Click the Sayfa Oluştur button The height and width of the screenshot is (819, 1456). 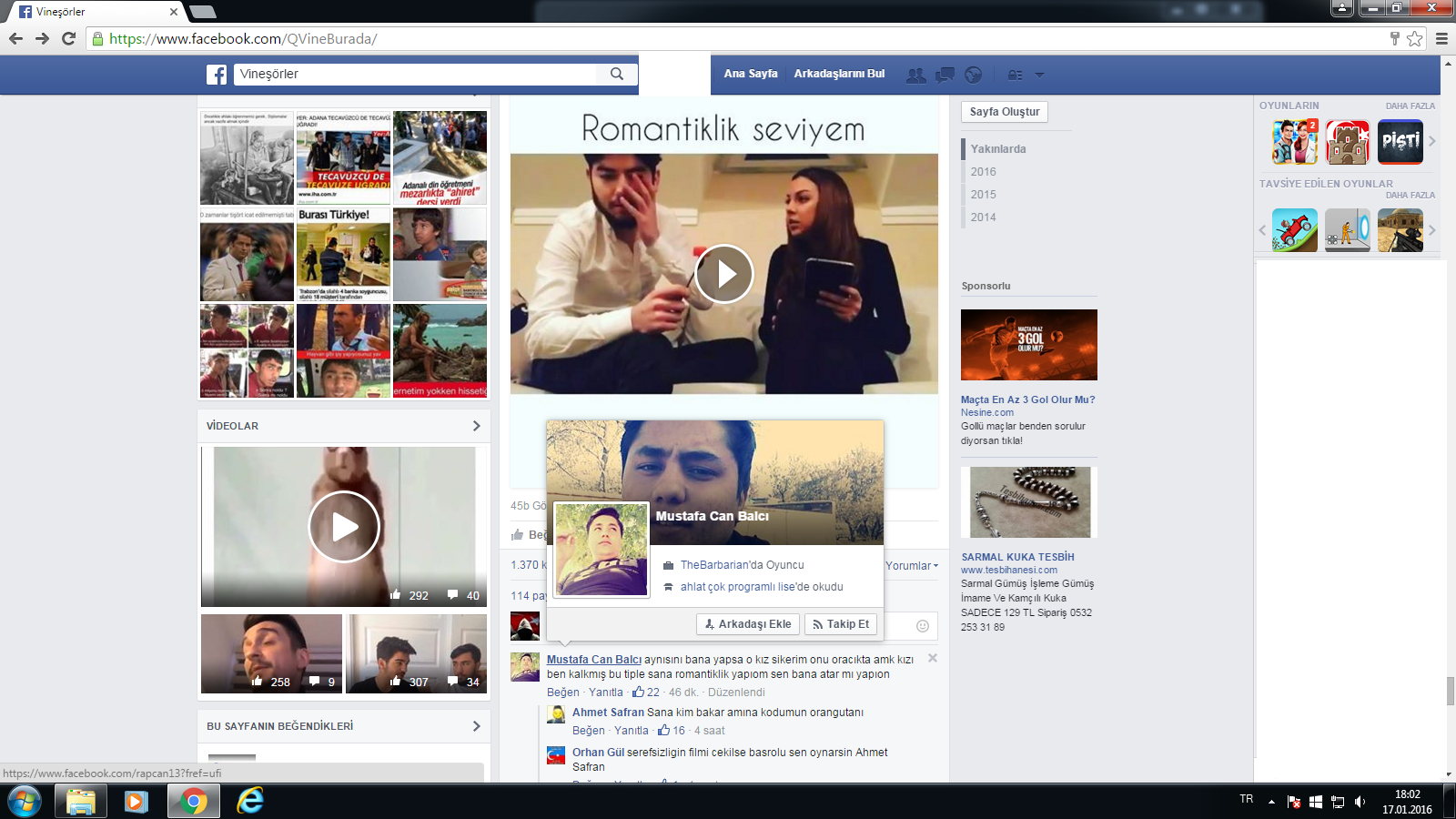click(1005, 112)
